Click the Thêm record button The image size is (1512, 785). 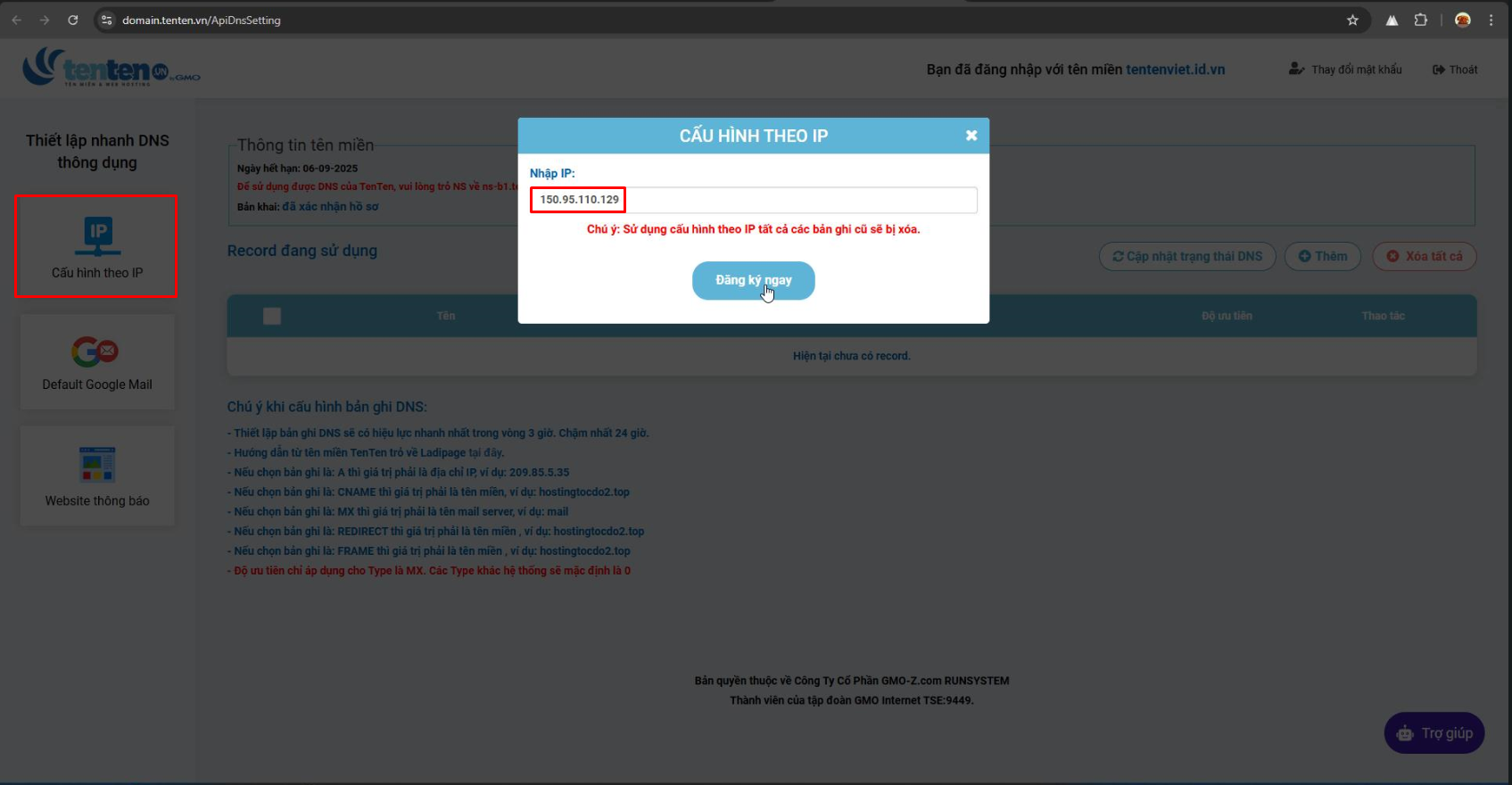[1322, 257]
